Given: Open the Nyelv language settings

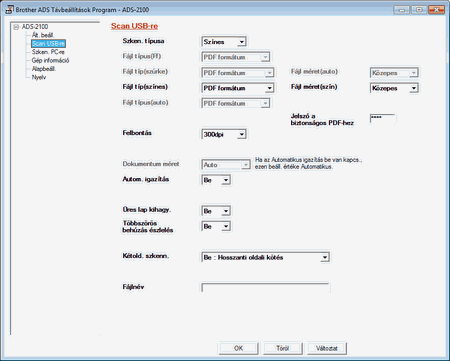Looking at the screenshot, I should click(x=39, y=77).
